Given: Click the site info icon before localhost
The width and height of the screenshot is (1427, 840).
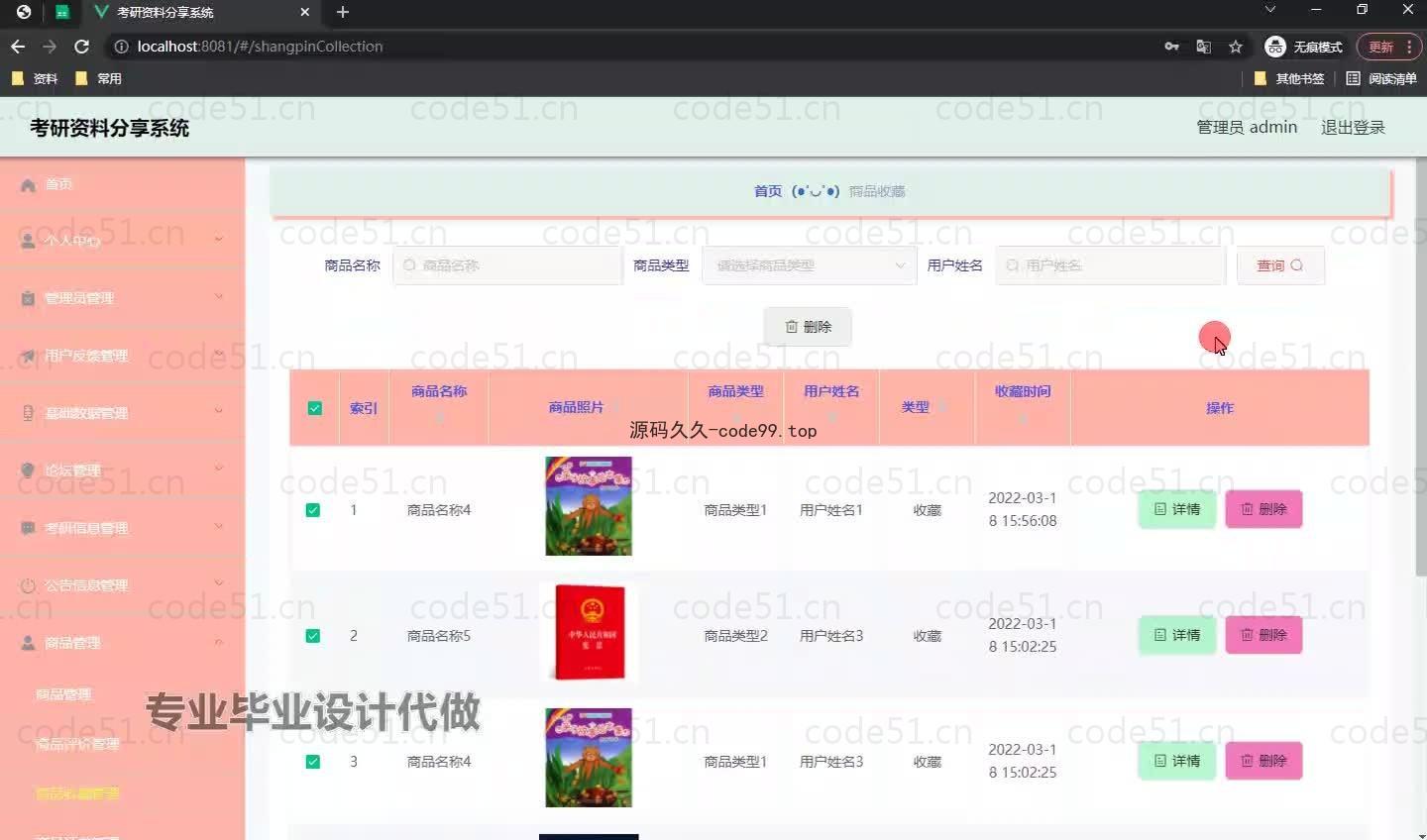Looking at the screenshot, I should tap(121, 47).
